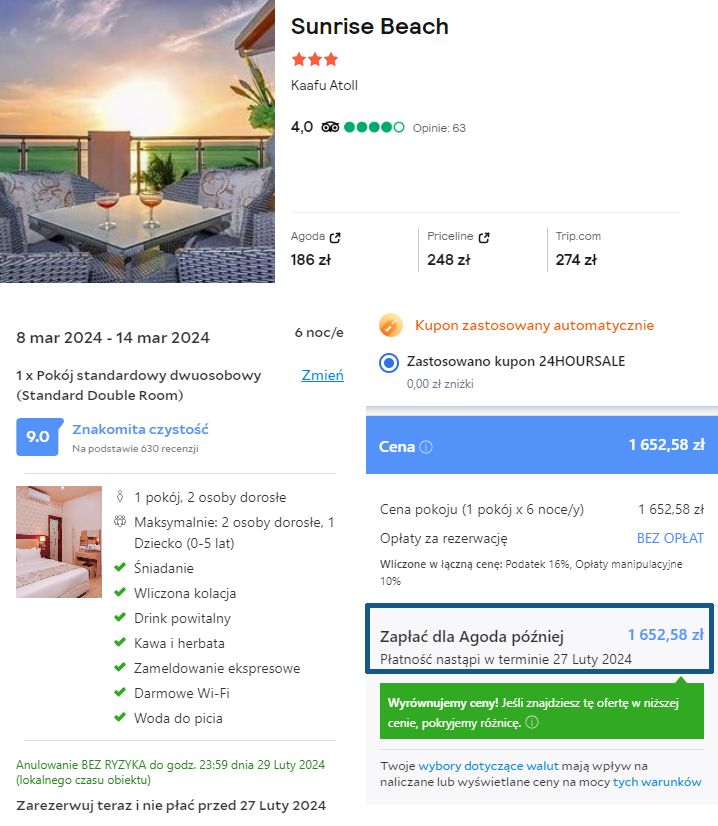
Task: Click the Sunrise Beach hotel title
Action: click(x=369, y=27)
